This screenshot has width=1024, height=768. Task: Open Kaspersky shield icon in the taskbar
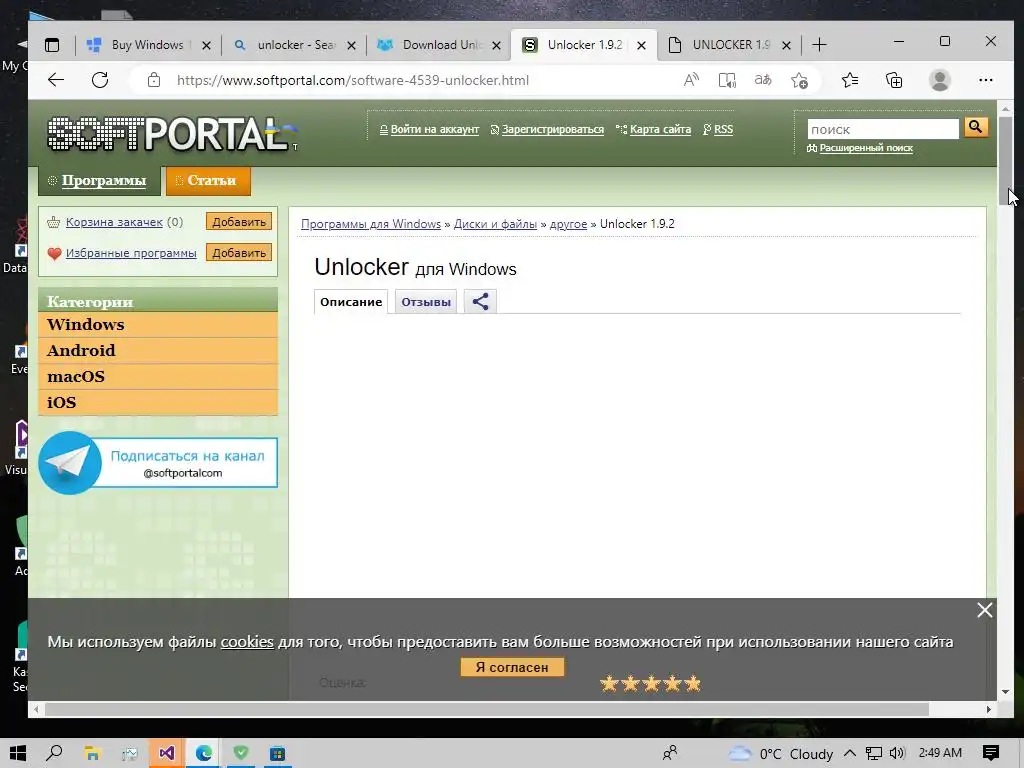241,753
